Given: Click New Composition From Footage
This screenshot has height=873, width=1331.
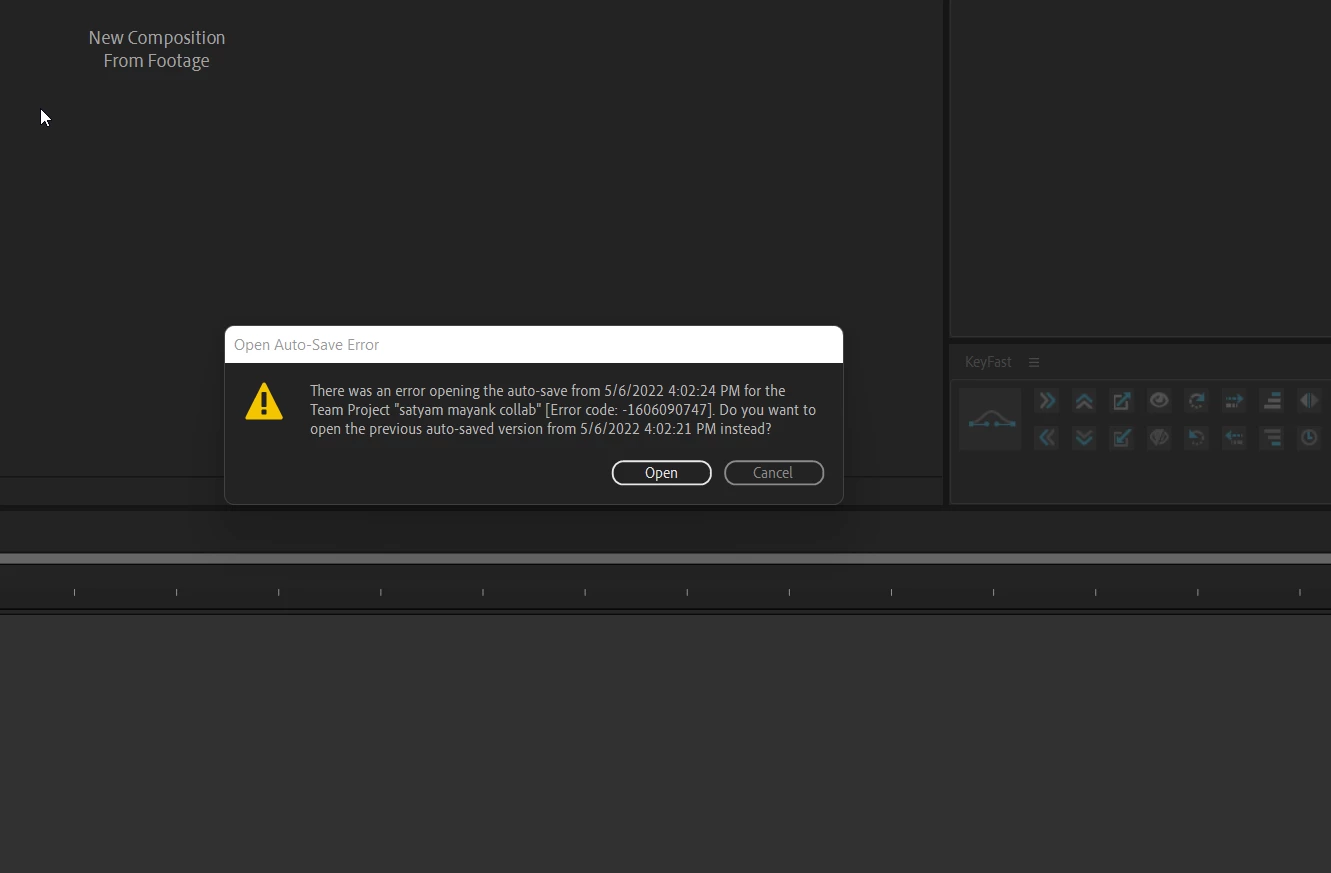Looking at the screenshot, I should coord(157,49).
